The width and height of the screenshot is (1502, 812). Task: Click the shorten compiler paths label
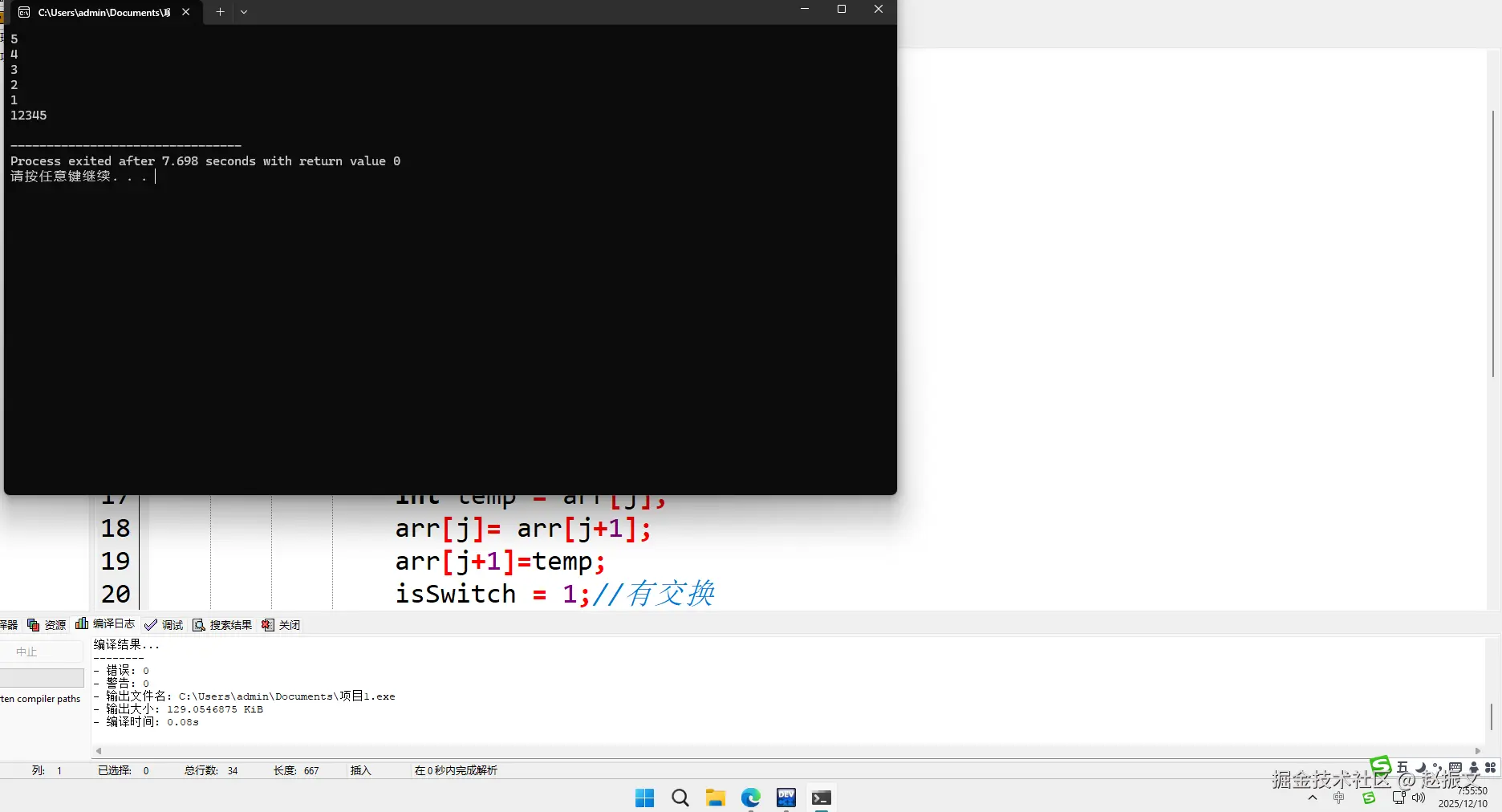click(40, 699)
